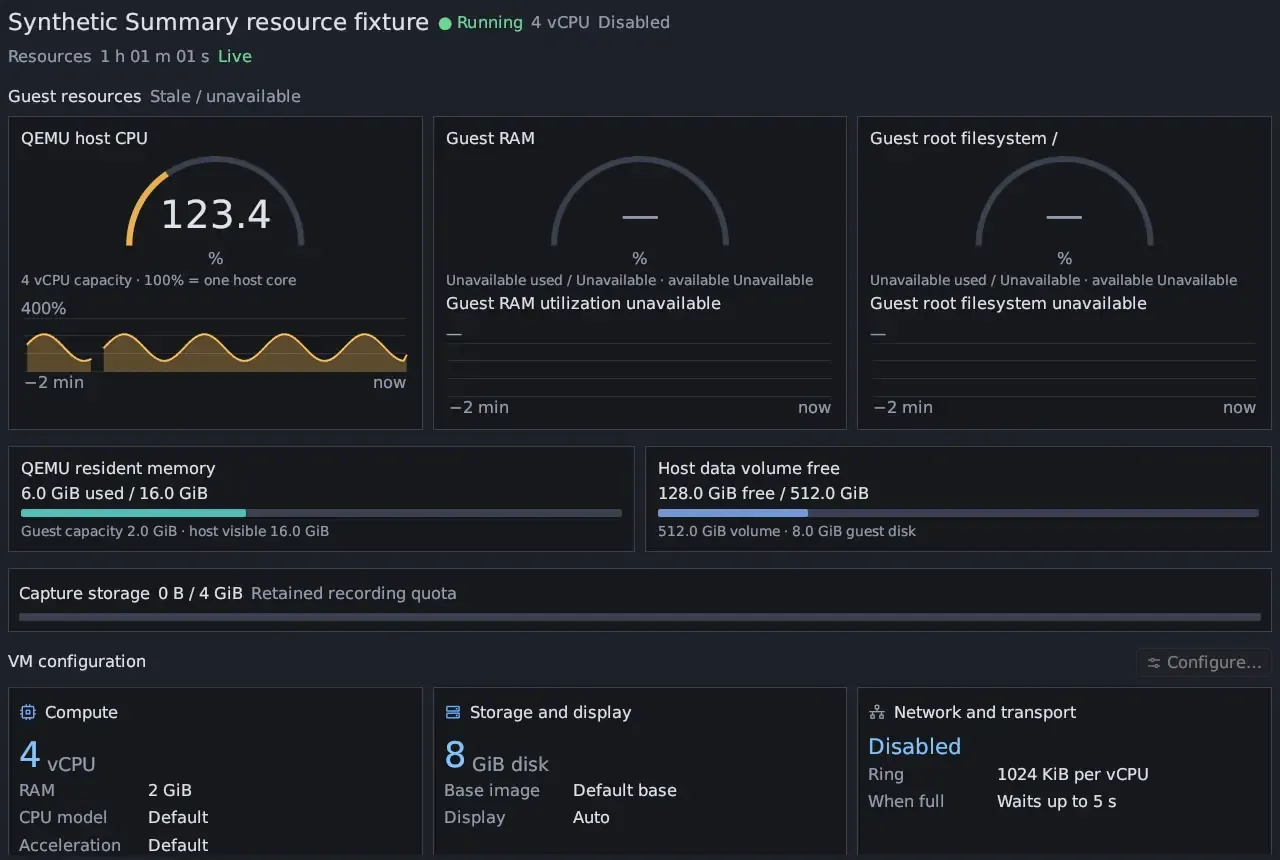Viewport: 1280px width, 860px height.
Task: Select the Host data volume free bar
Action: (x=958, y=513)
